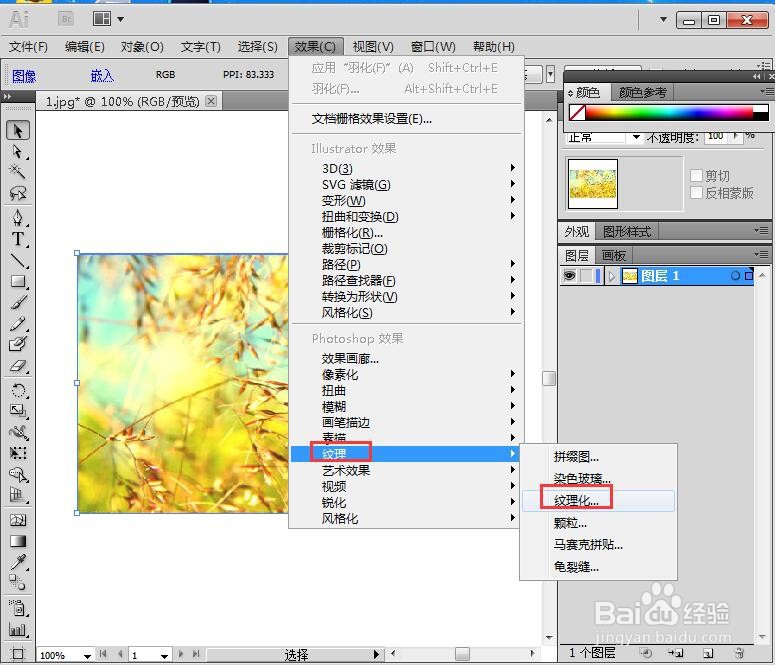Switch to 图形样式 tab
This screenshot has height=665, width=775.
point(626,231)
